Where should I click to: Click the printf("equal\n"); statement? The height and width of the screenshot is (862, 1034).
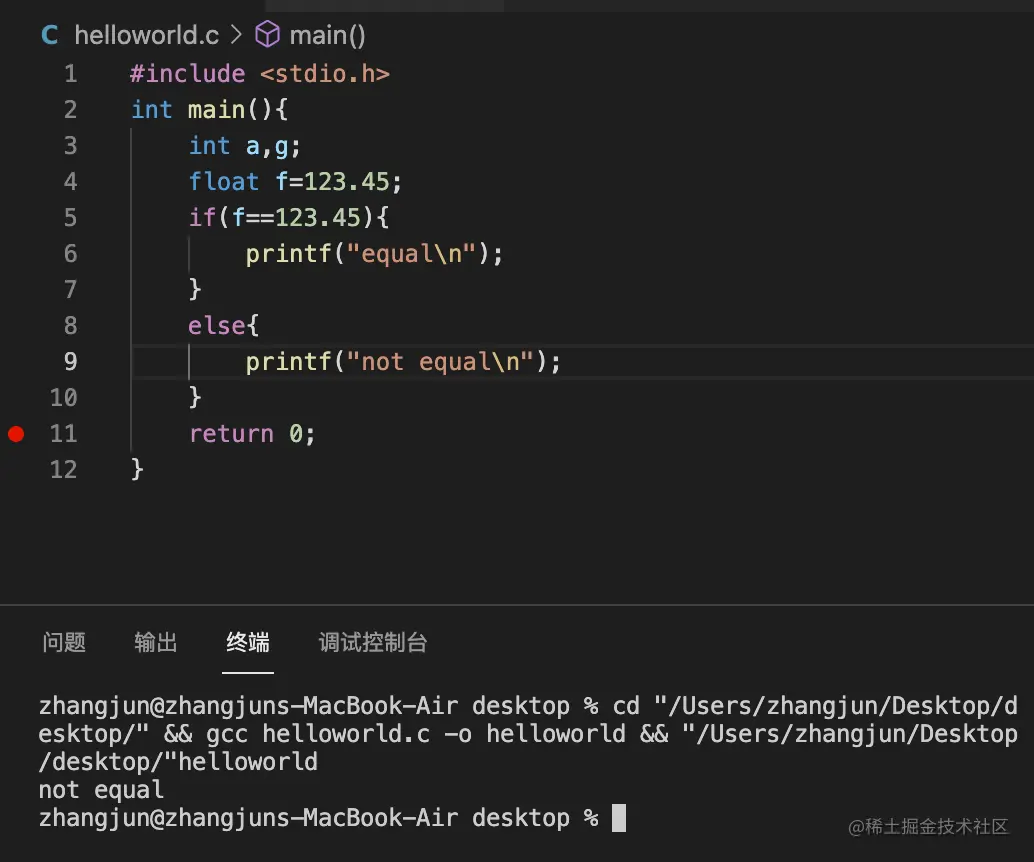click(375, 254)
